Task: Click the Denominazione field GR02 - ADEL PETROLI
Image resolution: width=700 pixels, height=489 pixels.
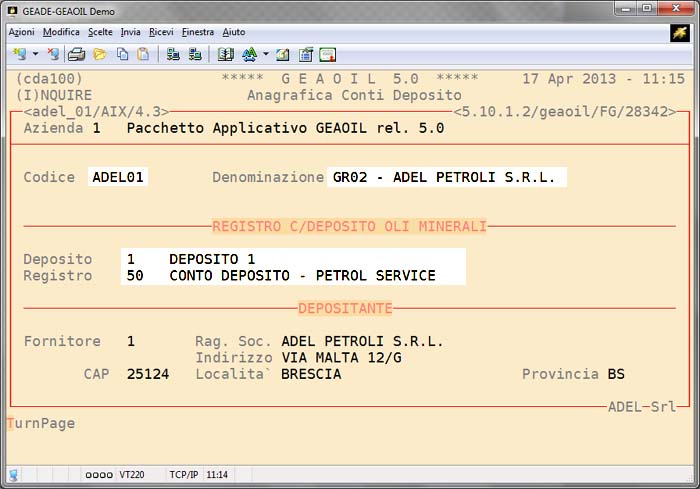Action: tap(446, 177)
